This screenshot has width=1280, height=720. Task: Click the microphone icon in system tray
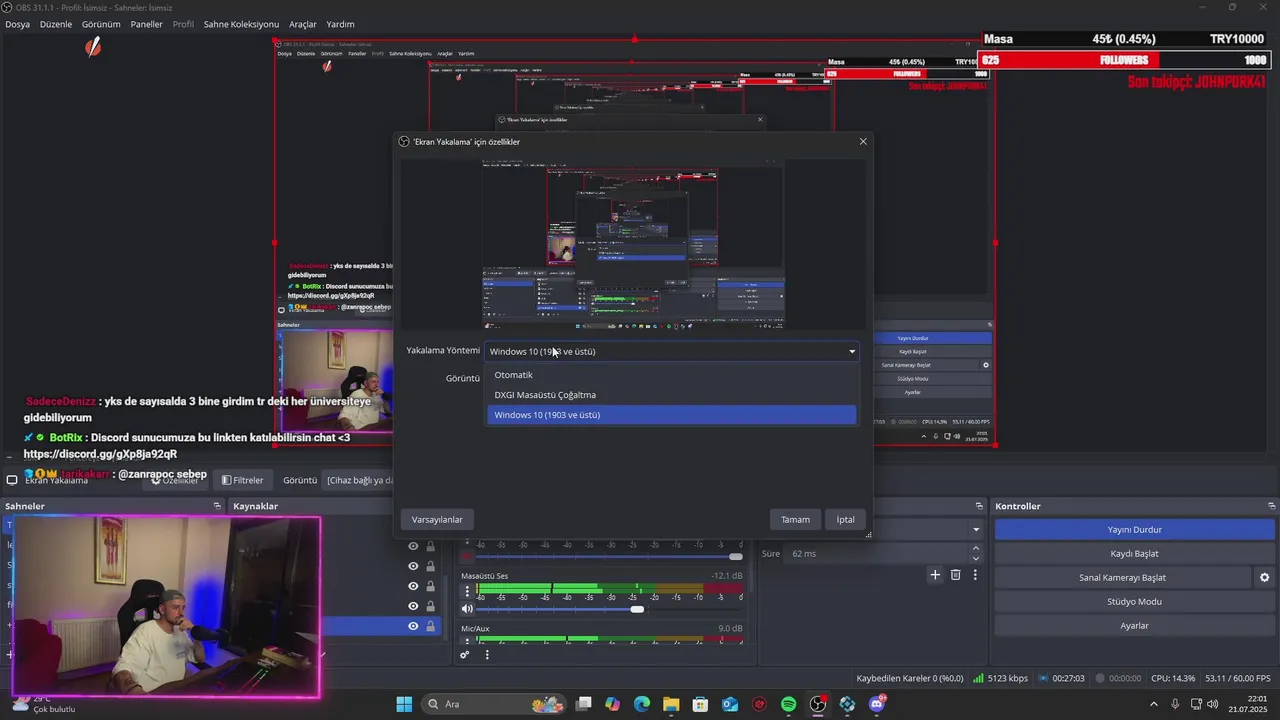click(x=1175, y=704)
